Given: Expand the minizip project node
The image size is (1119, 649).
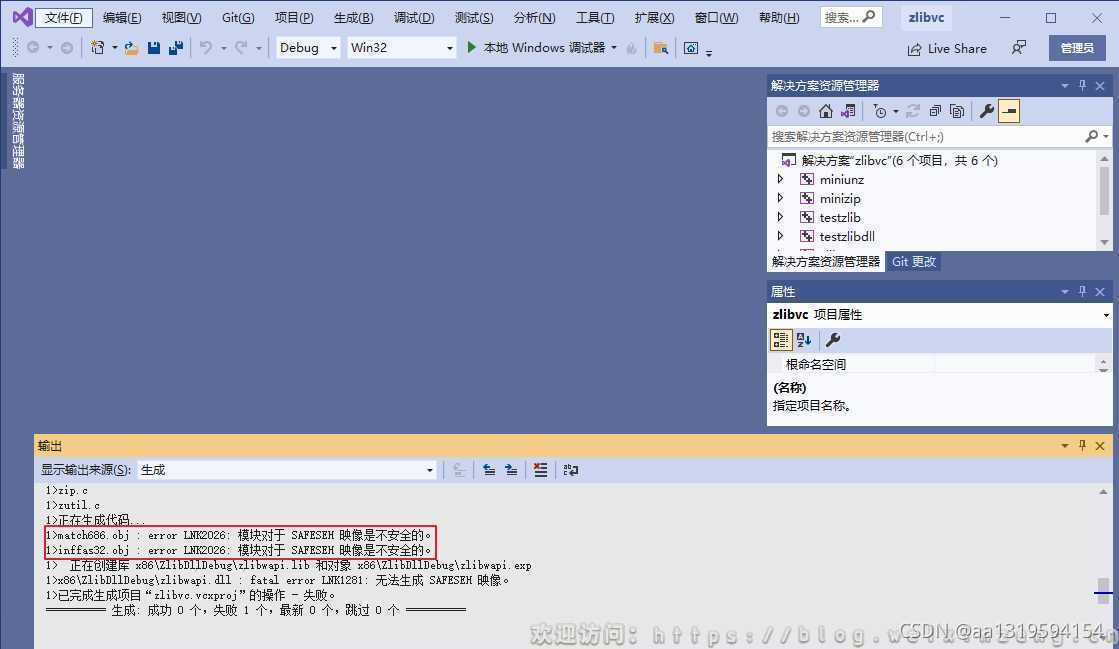Looking at the screenshot, I should pyautogui.click(x=780, y=198).
